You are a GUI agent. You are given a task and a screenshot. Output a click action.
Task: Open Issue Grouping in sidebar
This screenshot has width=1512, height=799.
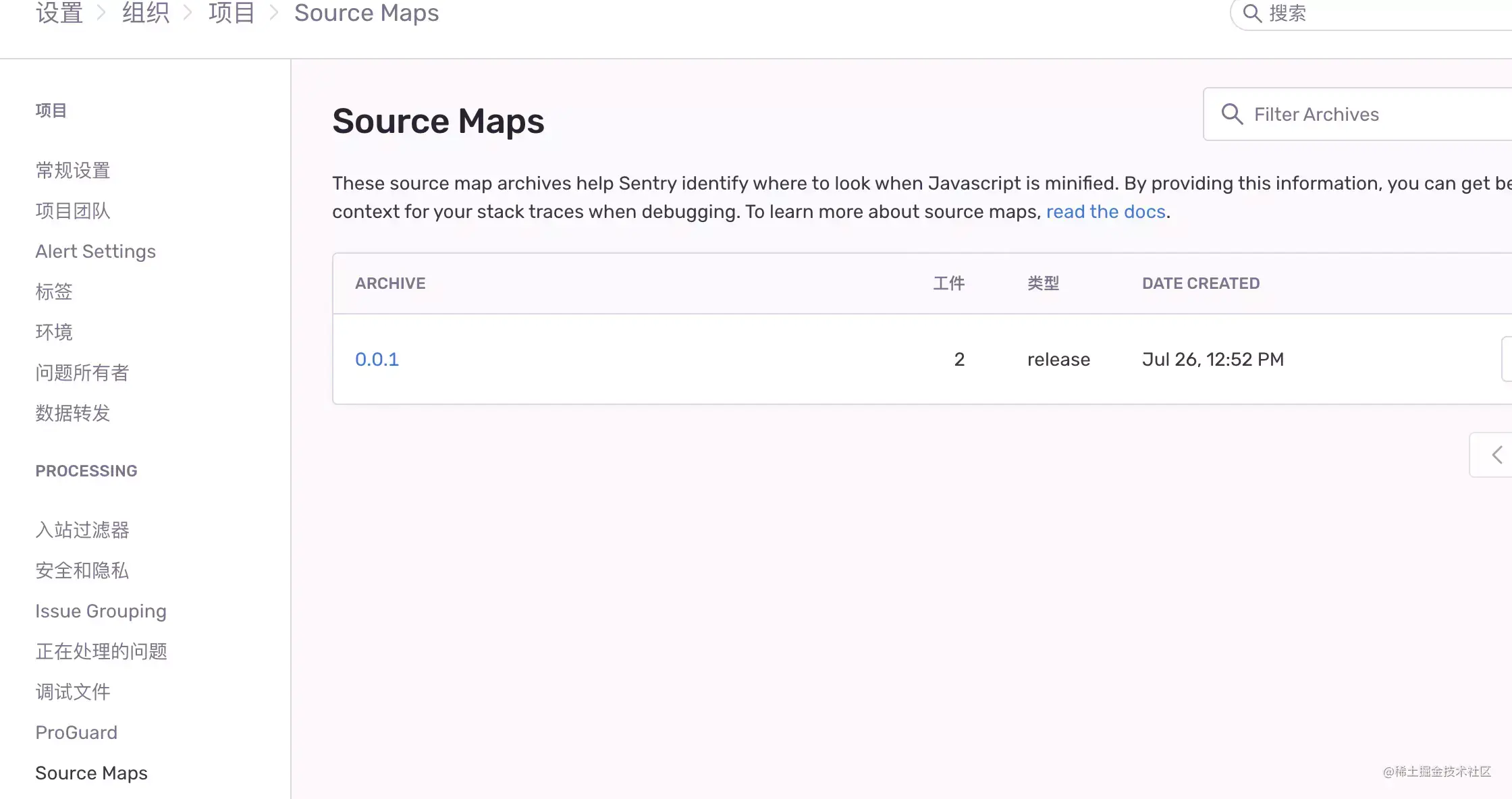click(101, 611)
